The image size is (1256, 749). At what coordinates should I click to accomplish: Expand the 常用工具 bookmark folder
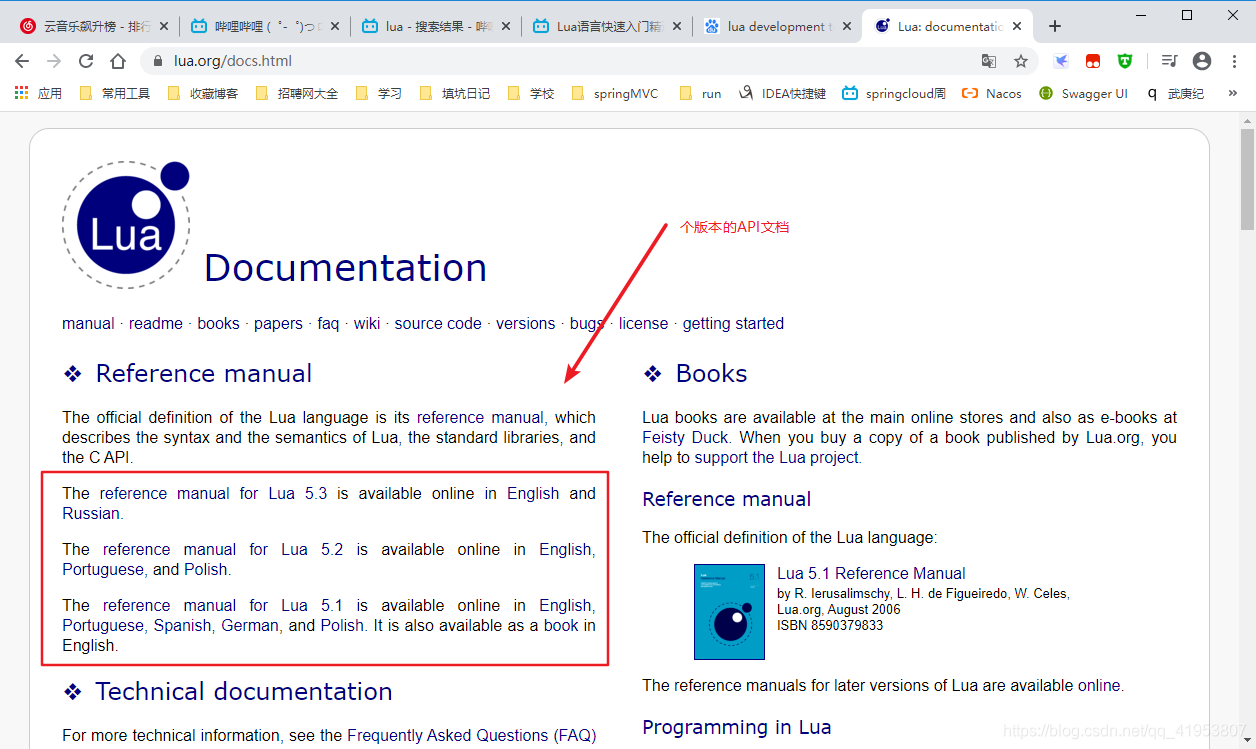(114, 93)
